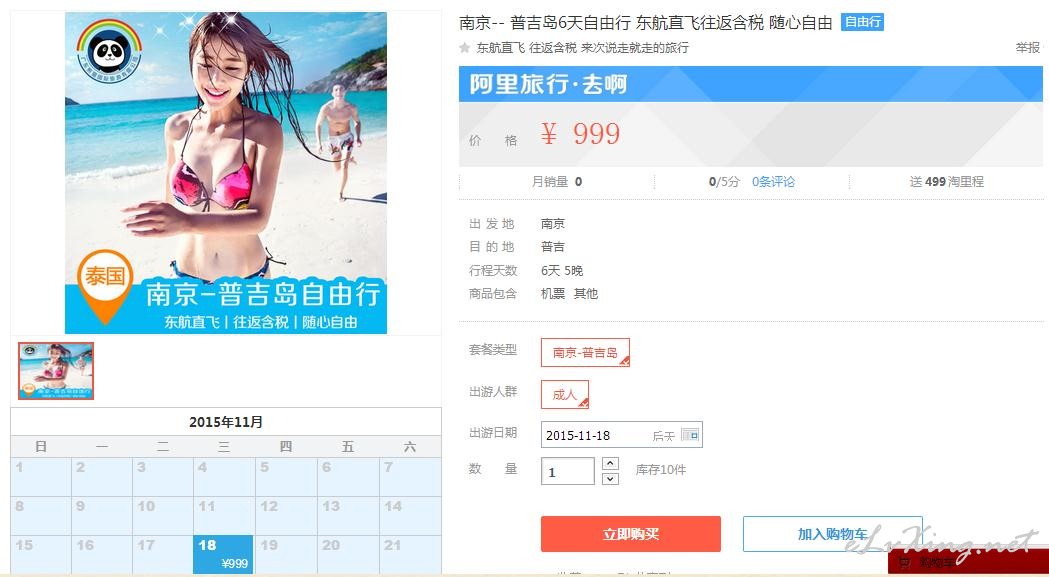The height and width of the screenshot is (577, 1049).
Task: Open the 0条评论 reviews link
Action: [773, 181]
